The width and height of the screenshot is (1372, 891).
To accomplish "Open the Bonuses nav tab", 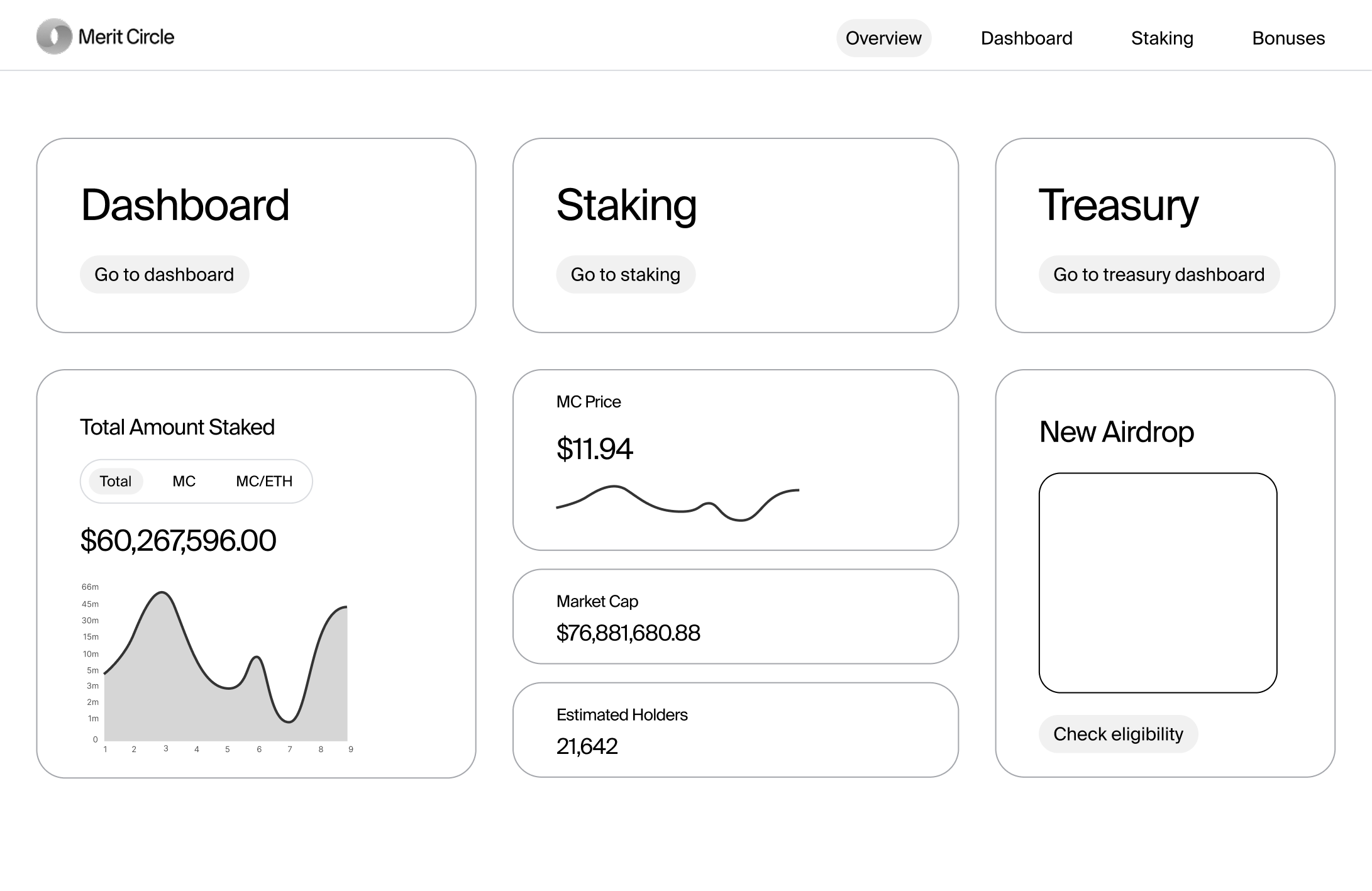I will (1288, 38).
